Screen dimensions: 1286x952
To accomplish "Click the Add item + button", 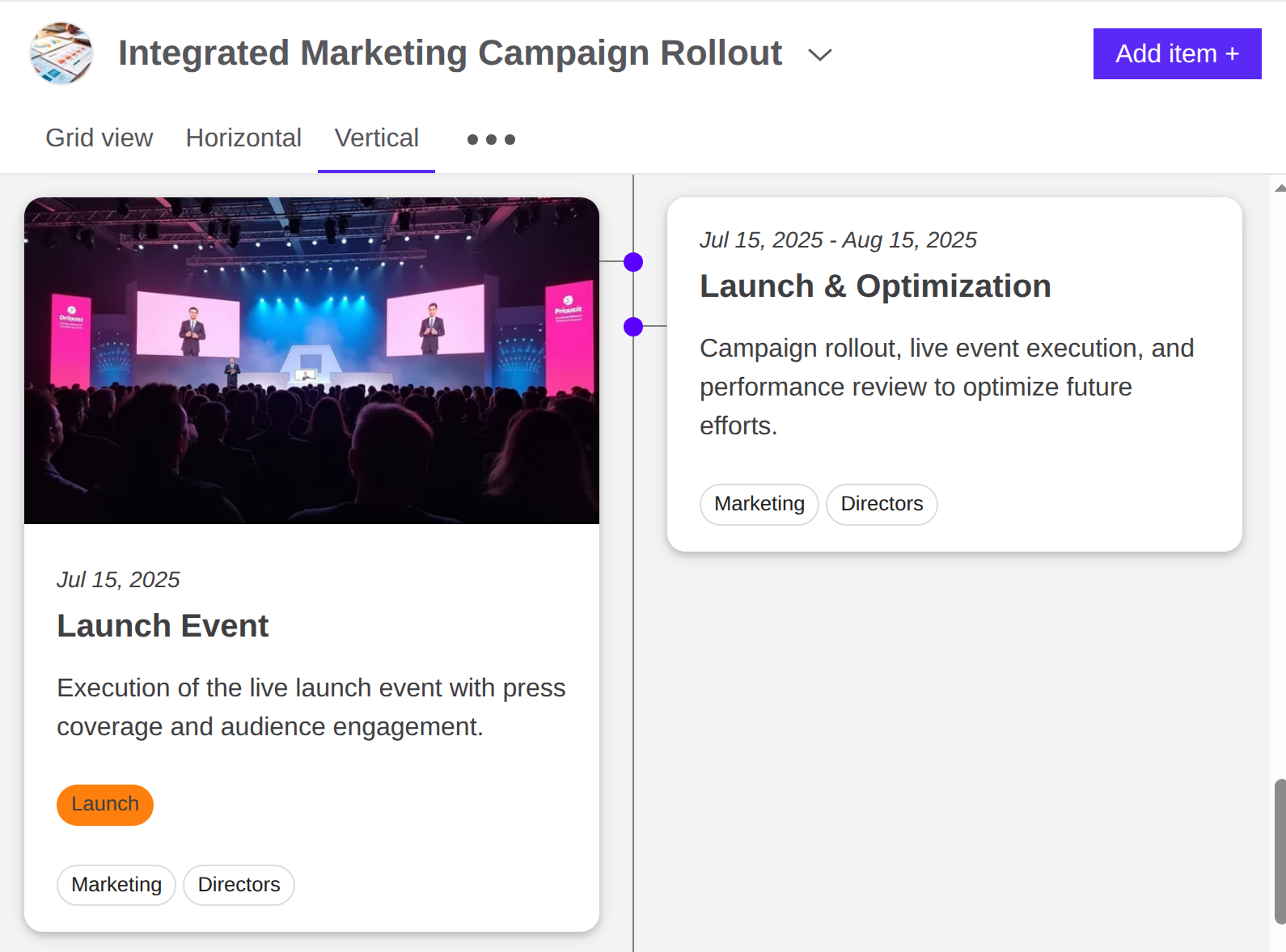I will tap(1176, 53).
